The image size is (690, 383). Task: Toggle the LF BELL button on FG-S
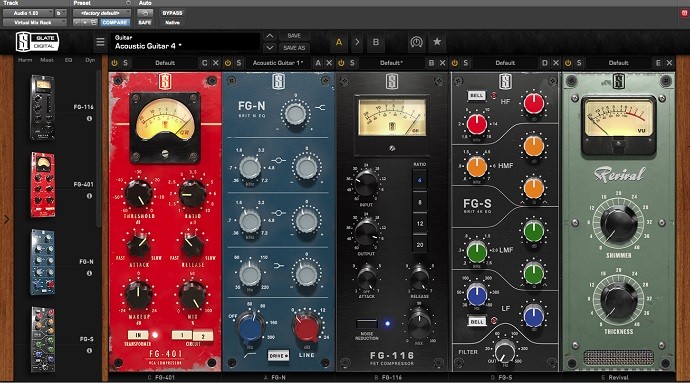pos(477,321)
